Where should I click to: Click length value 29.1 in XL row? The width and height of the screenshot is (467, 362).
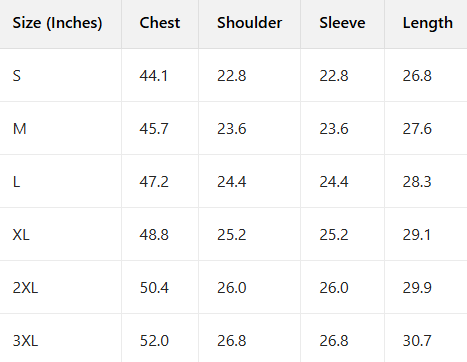click(417, 235)
